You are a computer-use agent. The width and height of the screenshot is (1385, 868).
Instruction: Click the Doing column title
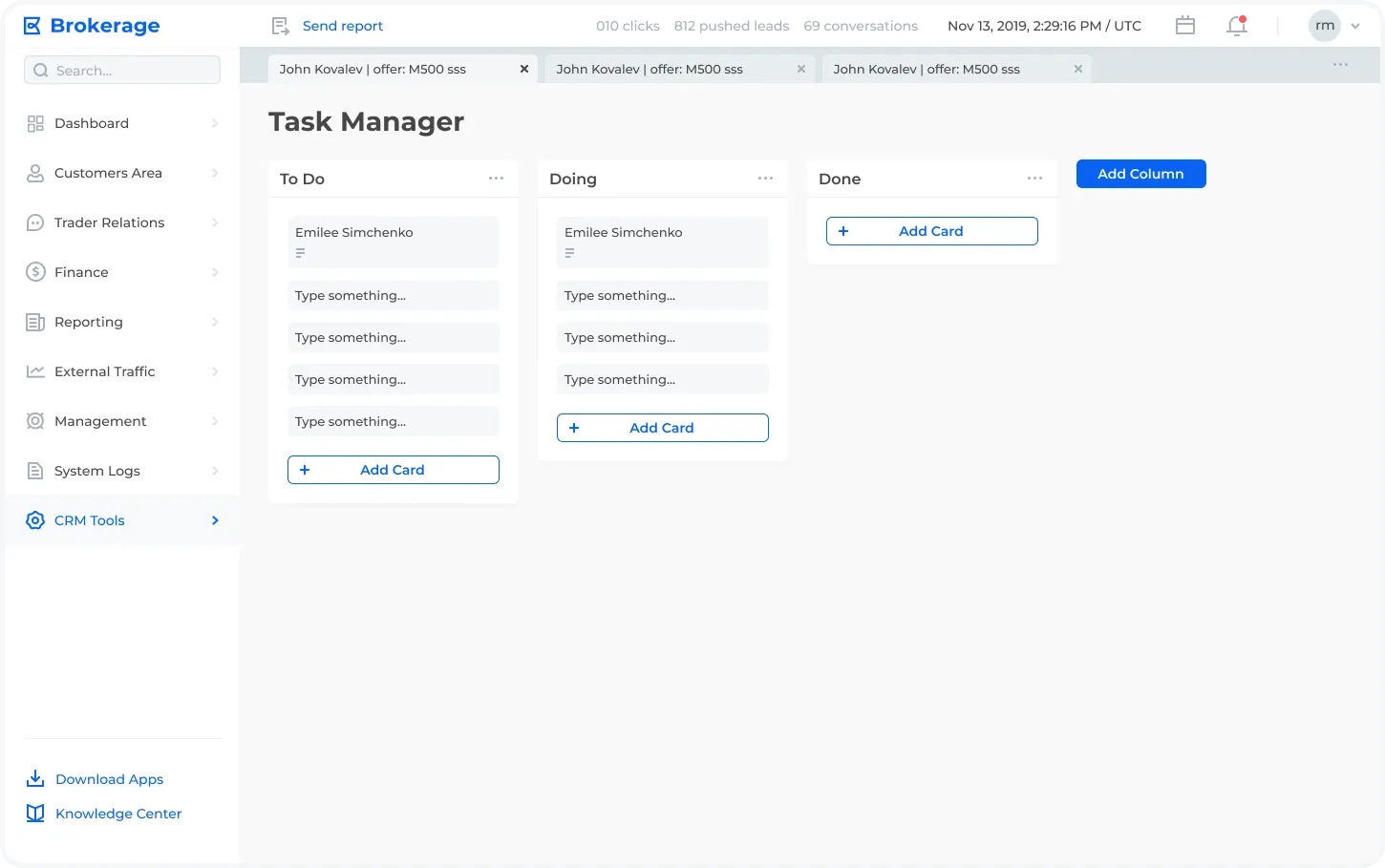coord(573,179)
